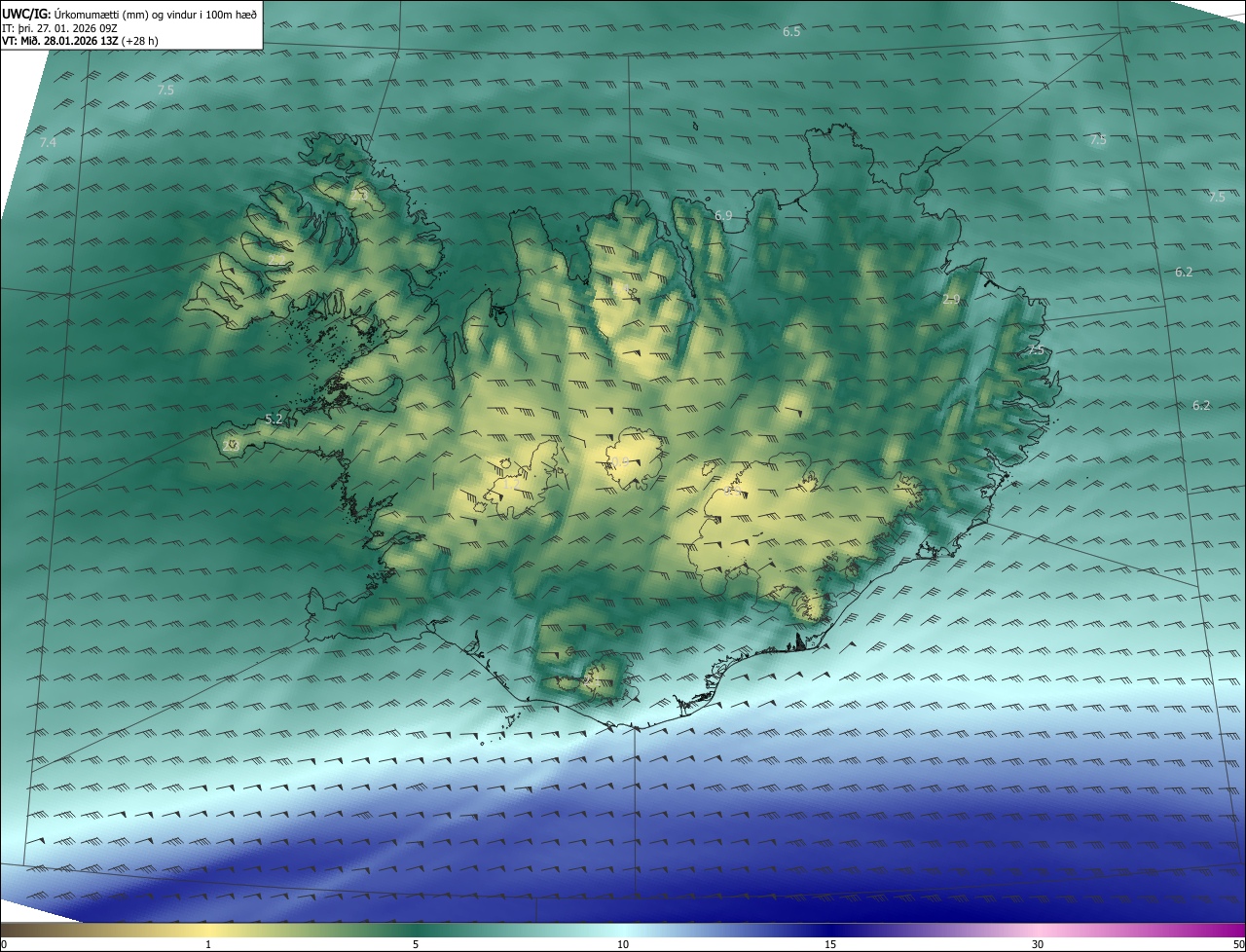
Task: Click the 2.3 value label on Snæfellsnes peninsula tip
Action: pos(231,445)
